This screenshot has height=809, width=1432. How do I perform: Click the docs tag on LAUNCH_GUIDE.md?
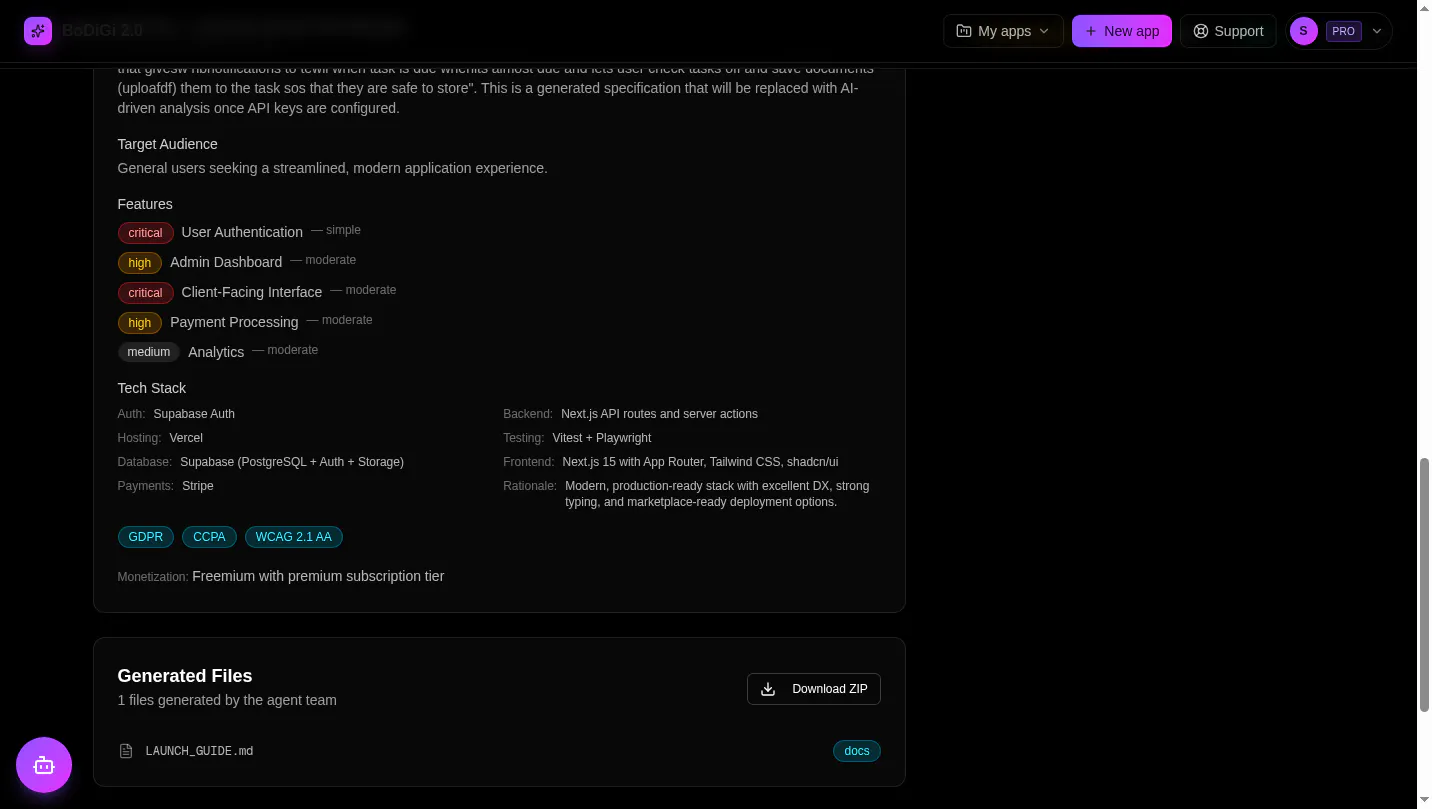pyautogui.click(x=857, y=751)
